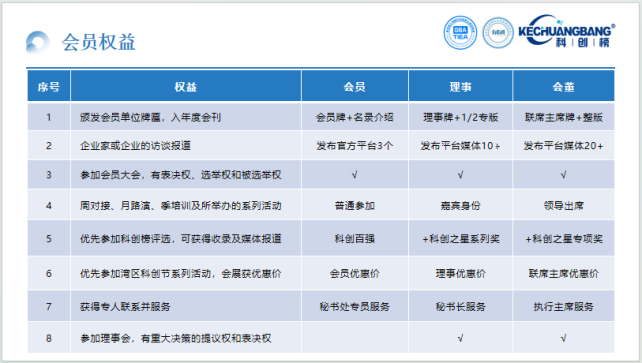Select the 会员权益 slide title
This screenshot has height=363, width=642.
(x=98, y=42)
